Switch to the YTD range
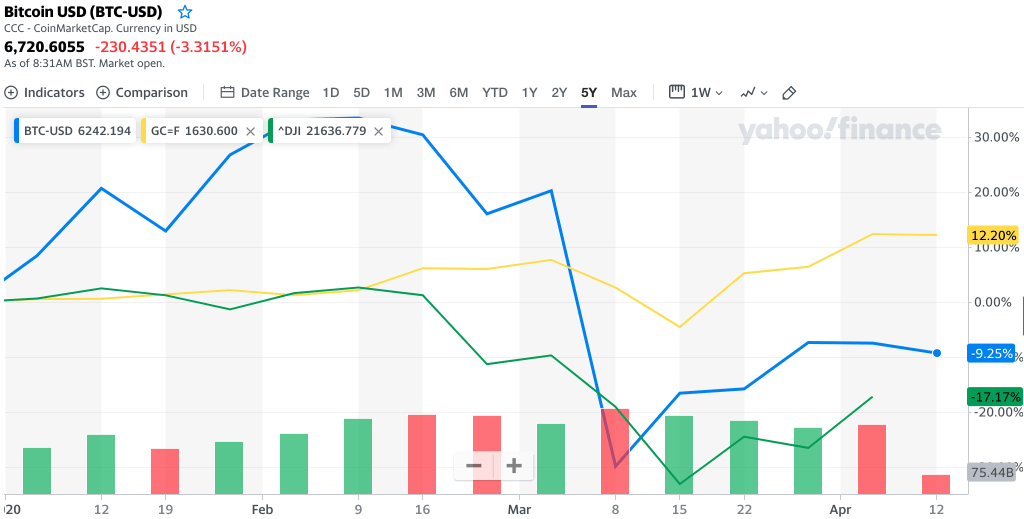The width and height of the screenshot is (1024, 519). pos(495,92)
